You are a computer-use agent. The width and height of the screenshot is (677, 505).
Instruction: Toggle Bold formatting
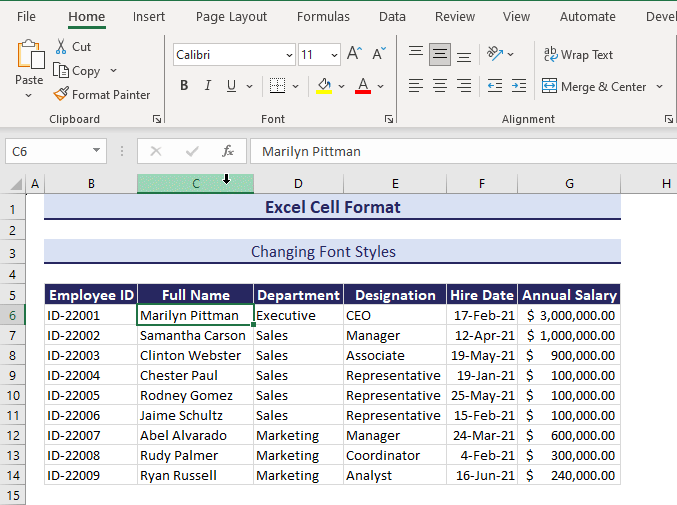pos(184,86)
